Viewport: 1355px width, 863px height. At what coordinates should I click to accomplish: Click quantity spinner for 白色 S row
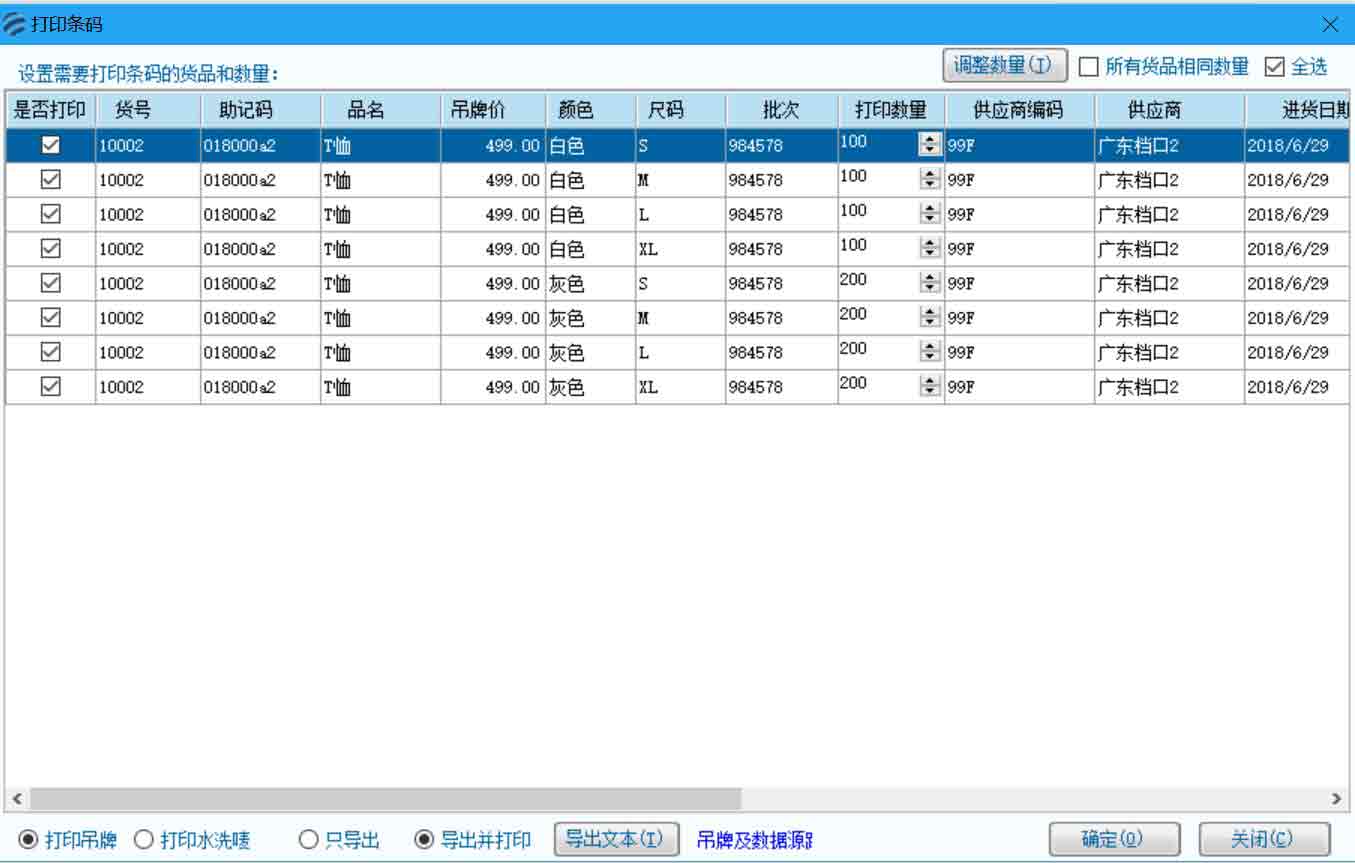(930, 146)
